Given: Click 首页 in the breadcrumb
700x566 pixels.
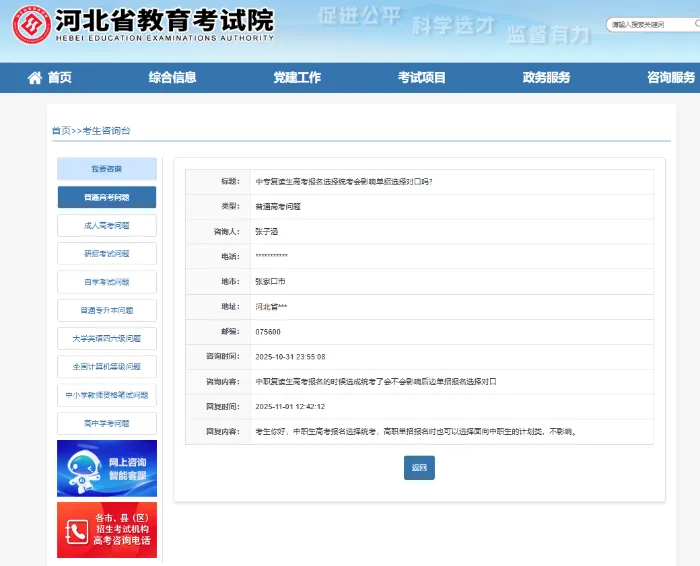Looking at the screenshot, I should [61, 131].
